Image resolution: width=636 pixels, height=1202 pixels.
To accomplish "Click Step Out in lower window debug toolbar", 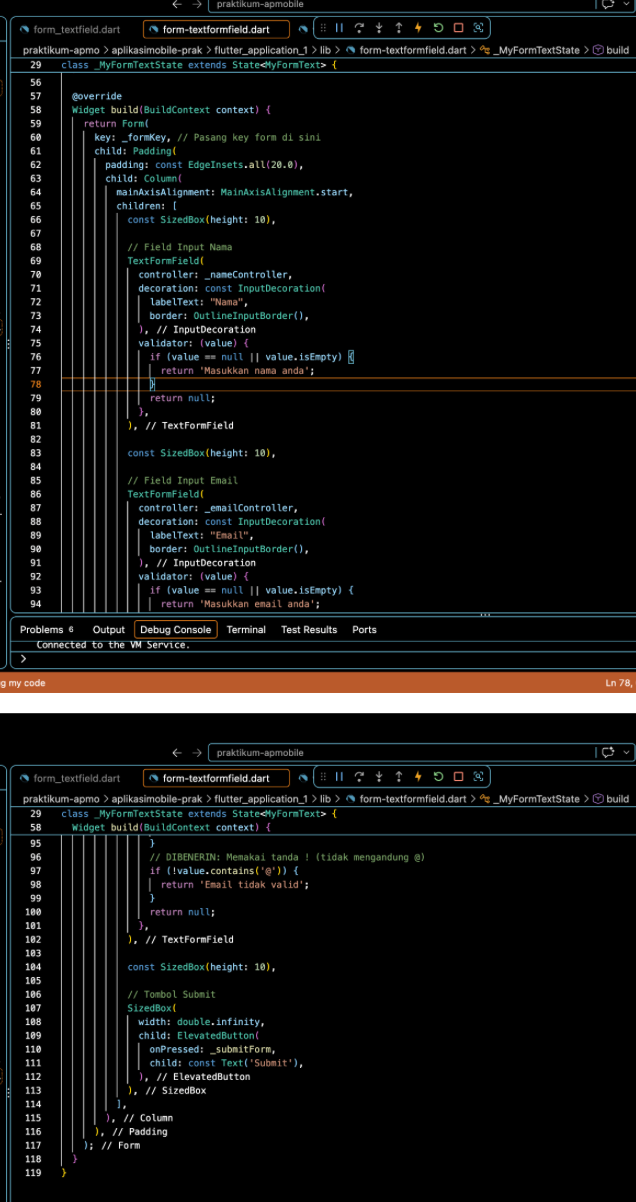I will tap(398, 776).
